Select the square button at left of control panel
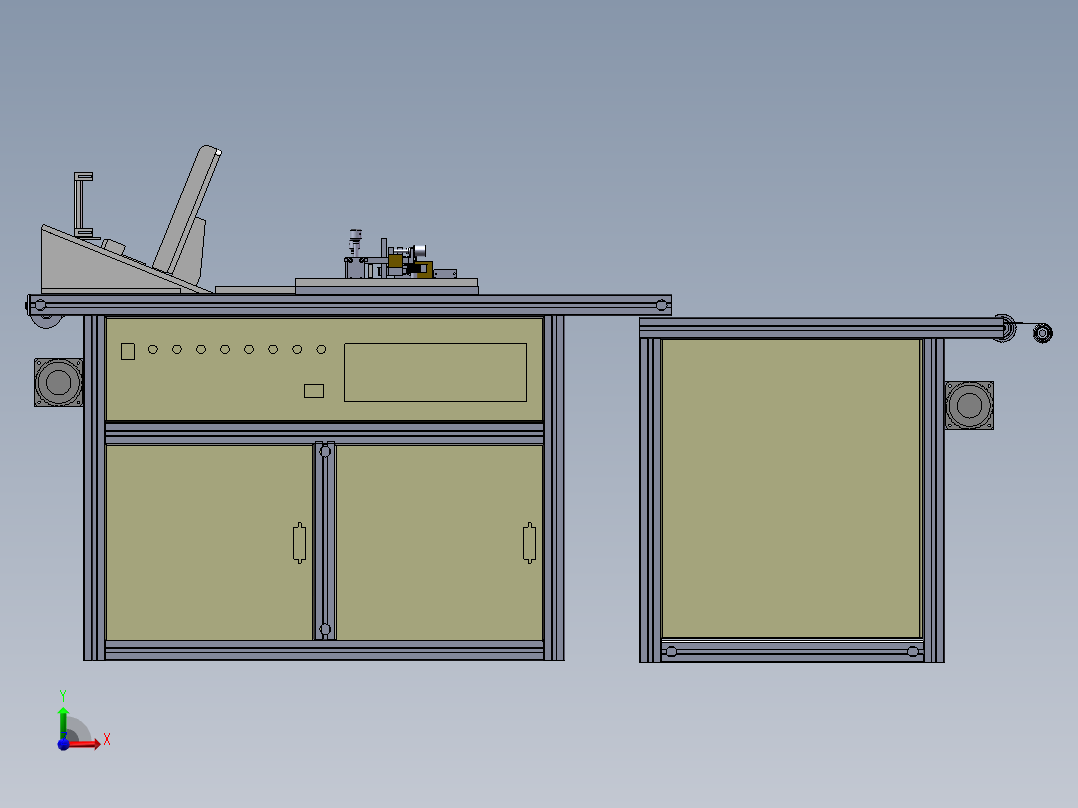 [128, 351]
